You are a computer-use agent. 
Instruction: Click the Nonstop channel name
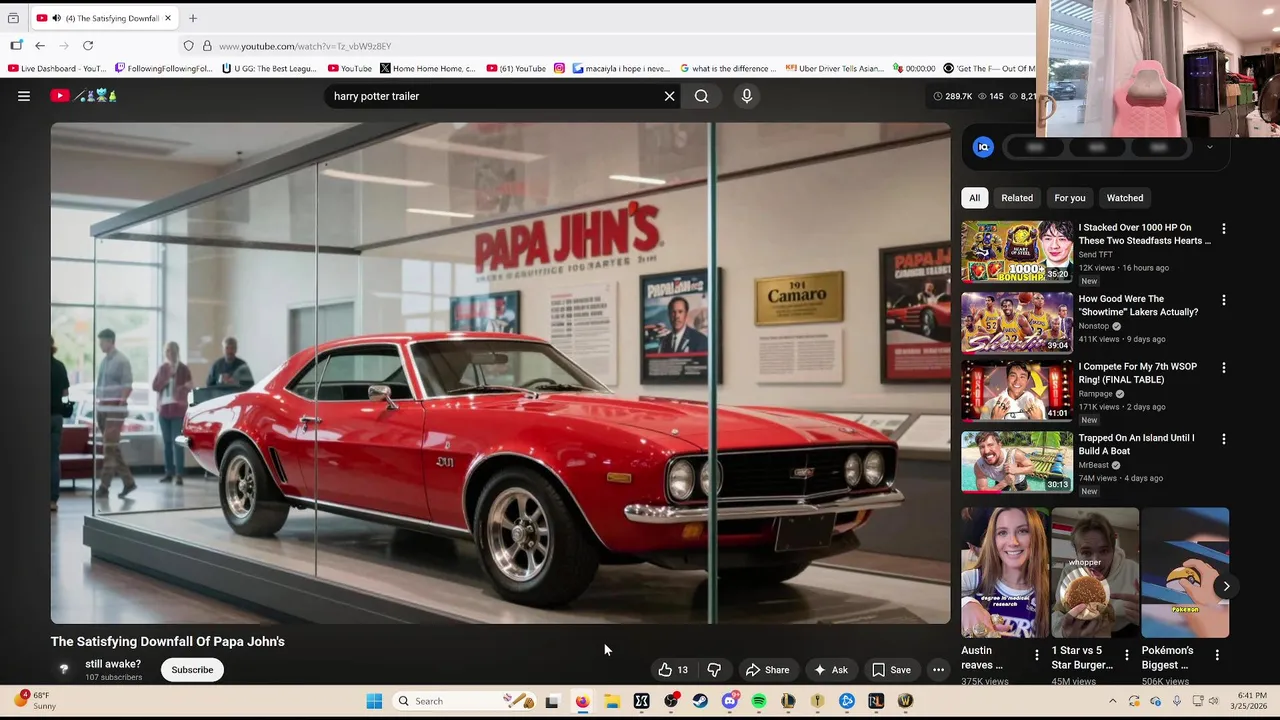(x=1094, y=326)
